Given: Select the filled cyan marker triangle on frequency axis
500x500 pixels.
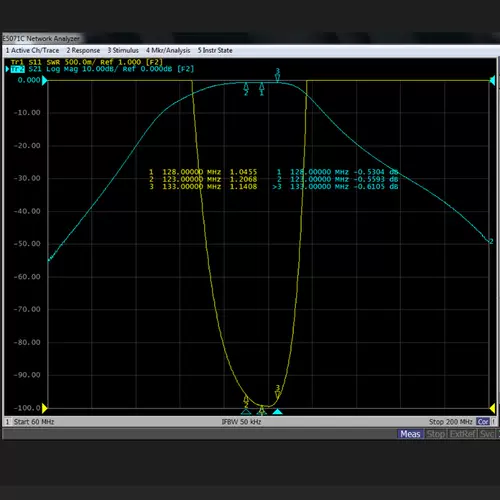Looking at the screenshot, I should (x=277, y=412).
